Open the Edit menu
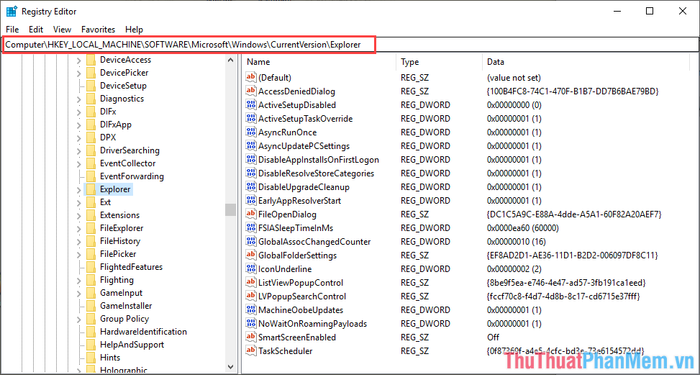The height and width of the screenshot is (375, 700). (36, 29)
